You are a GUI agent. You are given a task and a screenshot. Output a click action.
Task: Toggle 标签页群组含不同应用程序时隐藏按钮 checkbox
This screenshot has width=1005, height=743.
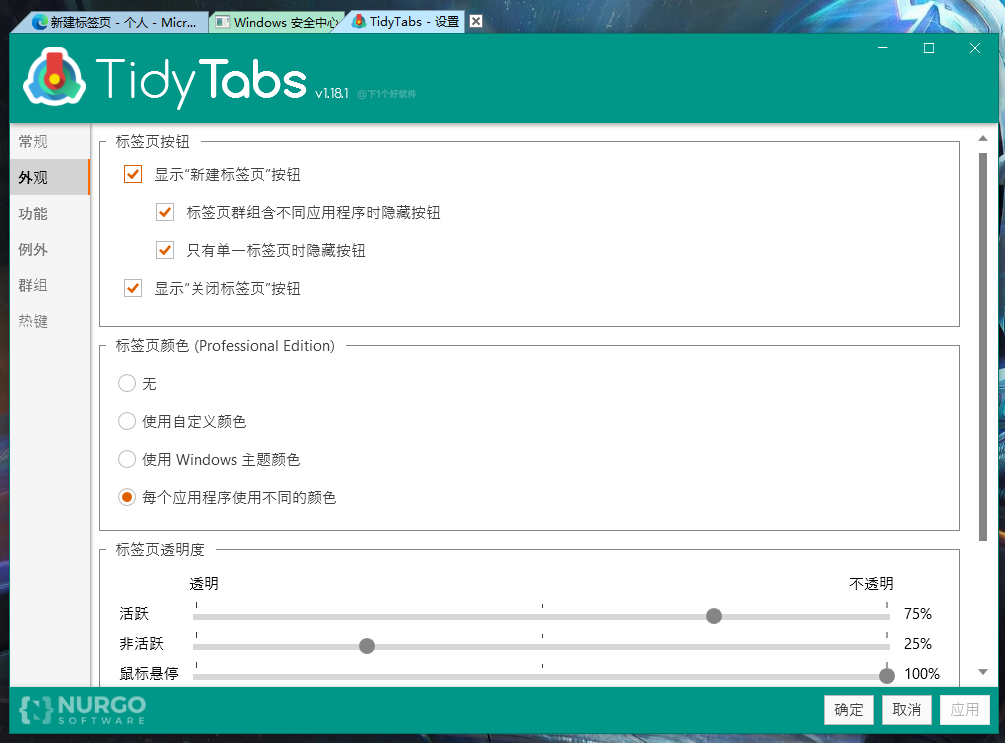(x=165, y=212)
